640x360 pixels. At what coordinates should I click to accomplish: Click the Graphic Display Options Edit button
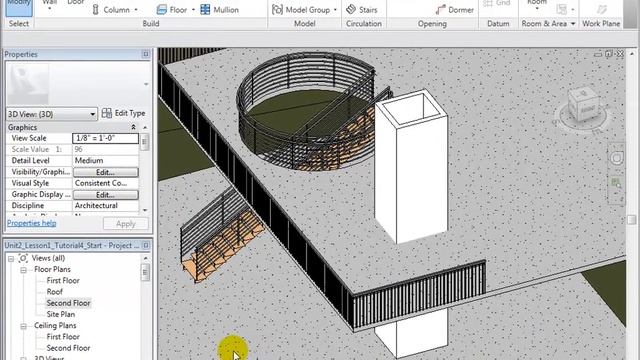(x=105, y=195)
